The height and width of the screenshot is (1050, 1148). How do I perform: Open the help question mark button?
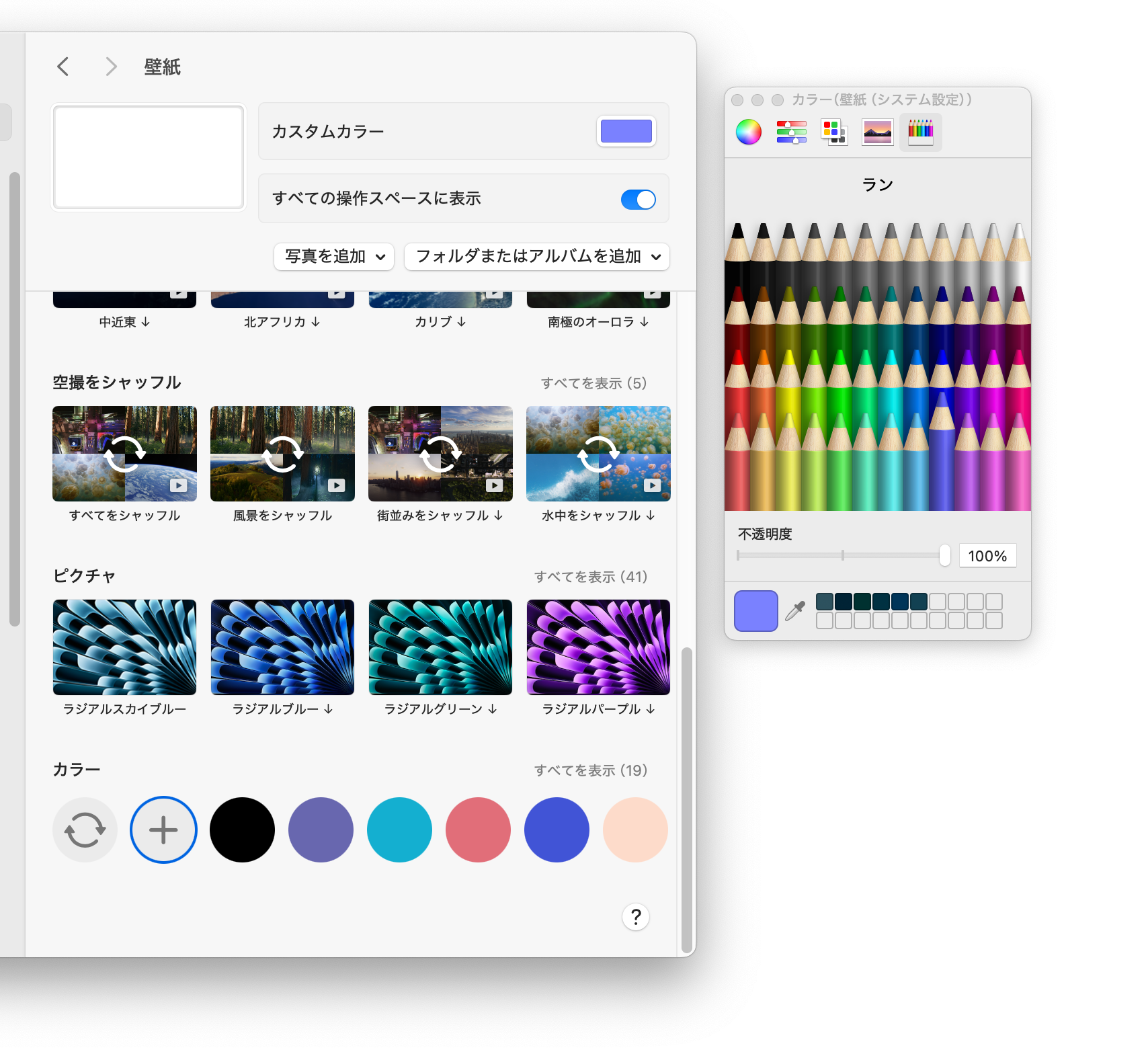636,917
